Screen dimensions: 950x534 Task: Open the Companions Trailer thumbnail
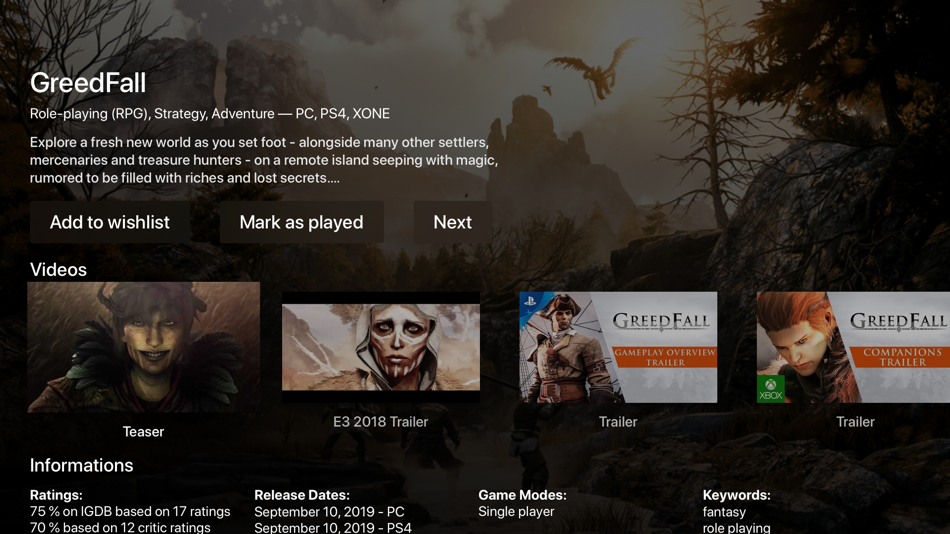tap(853, 347)
